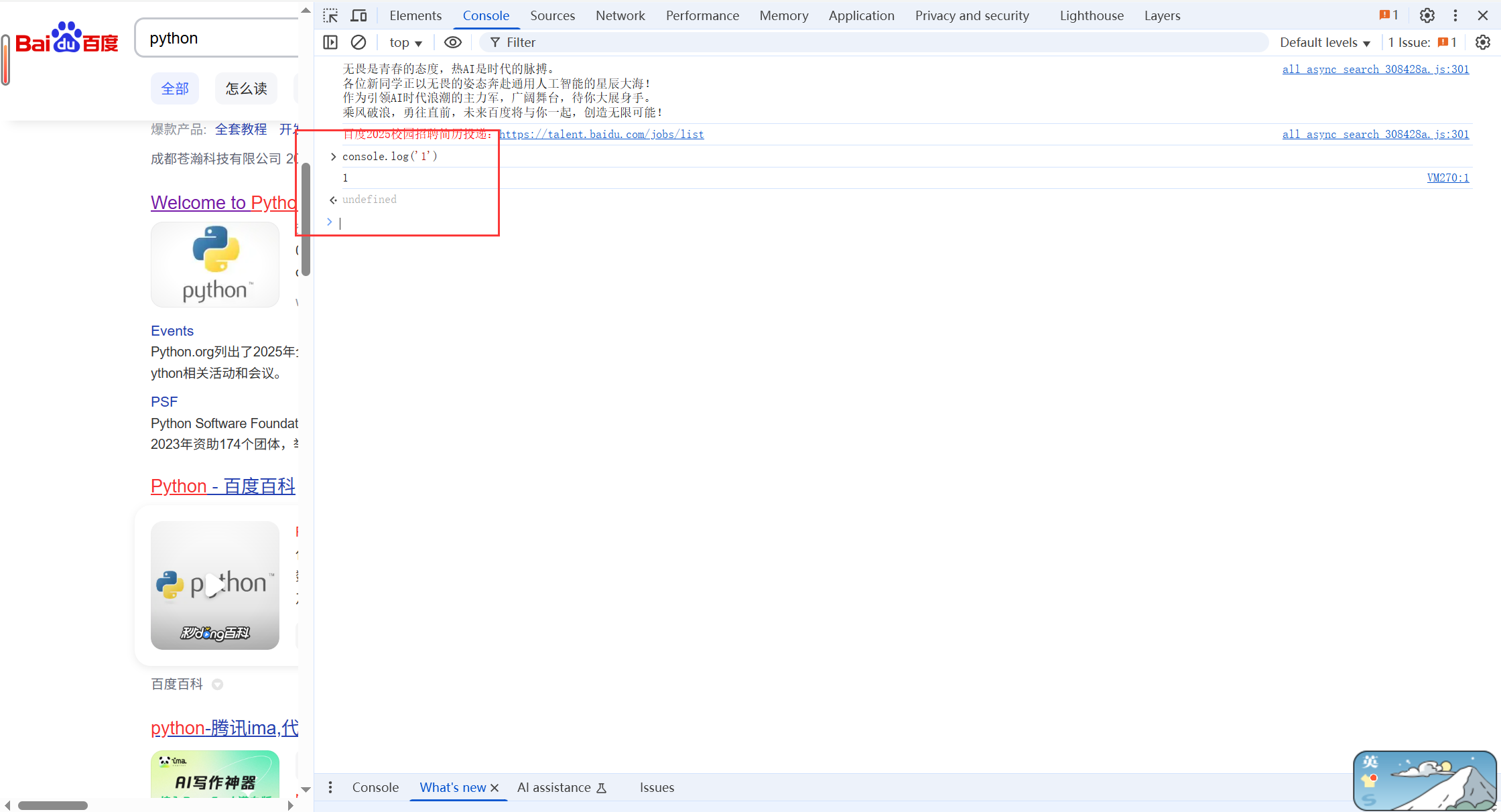The height and width of the screenshot is (812, 1501).
Task: Close the What's new drawer tab
Action: [495, 788]
